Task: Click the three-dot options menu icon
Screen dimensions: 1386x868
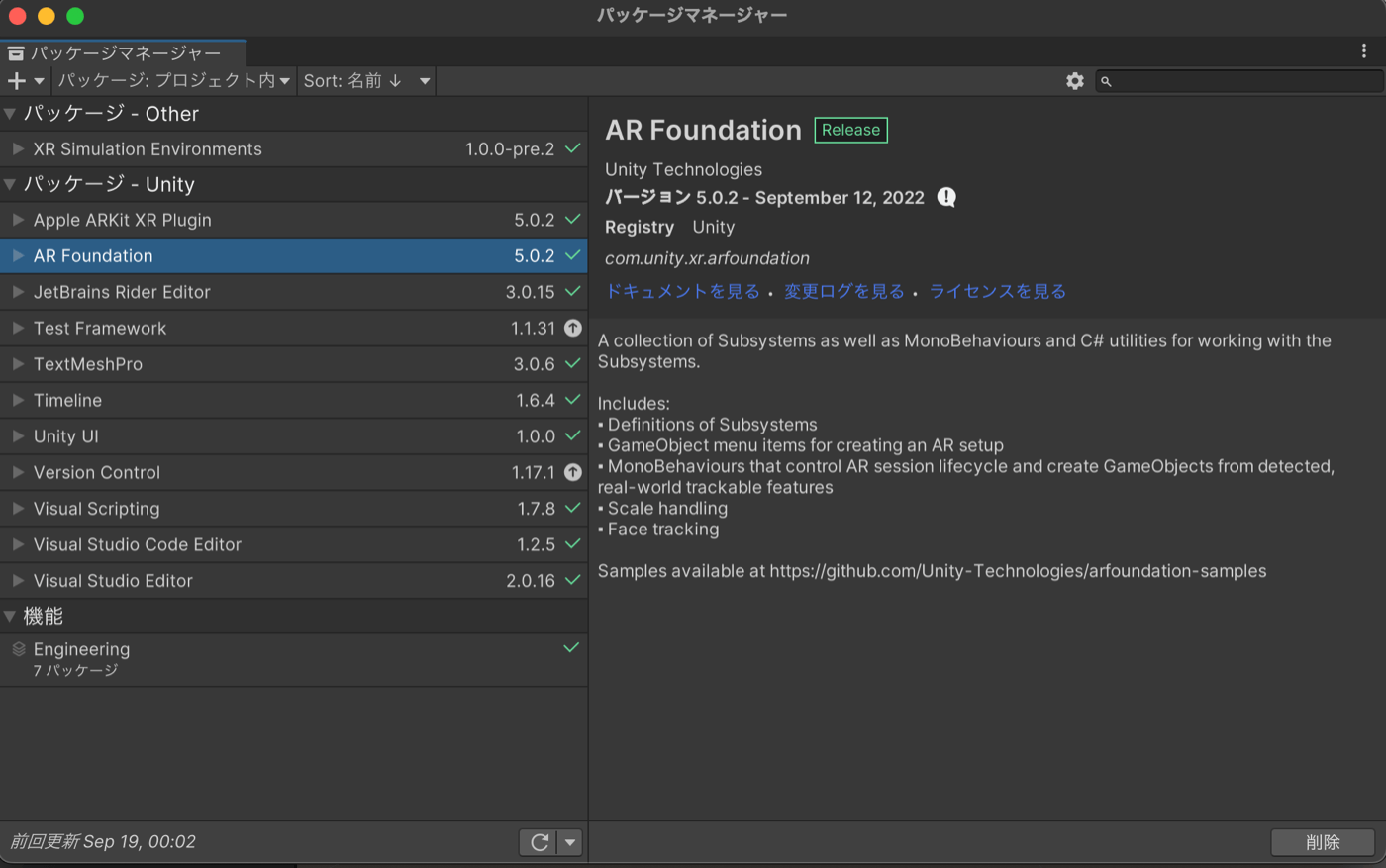Action: (x=1364, y=51)
